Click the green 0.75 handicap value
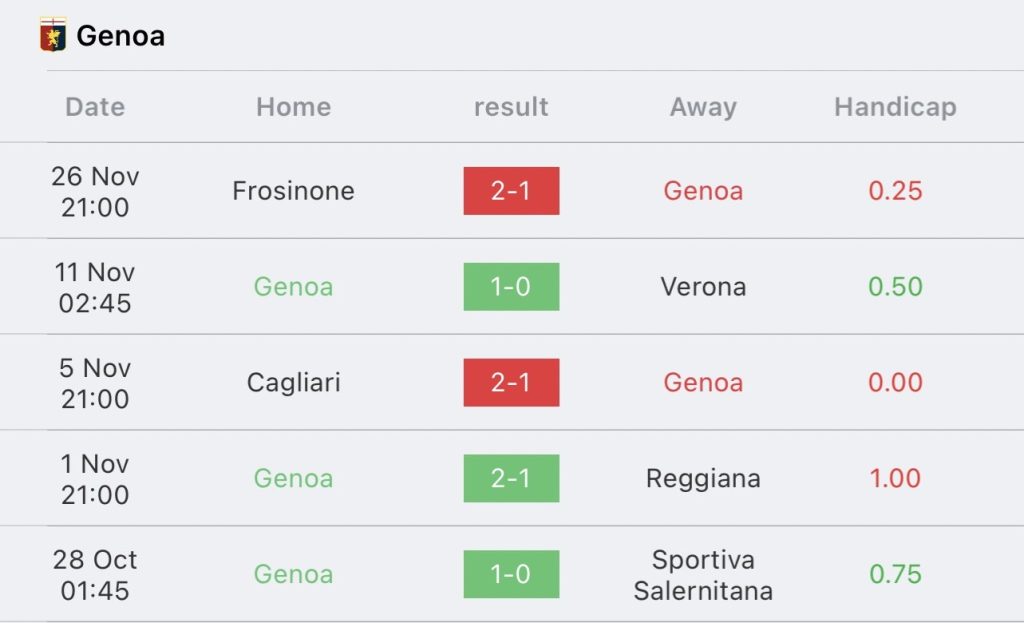This screenshot has width=1024, height=623. (895, 574)
